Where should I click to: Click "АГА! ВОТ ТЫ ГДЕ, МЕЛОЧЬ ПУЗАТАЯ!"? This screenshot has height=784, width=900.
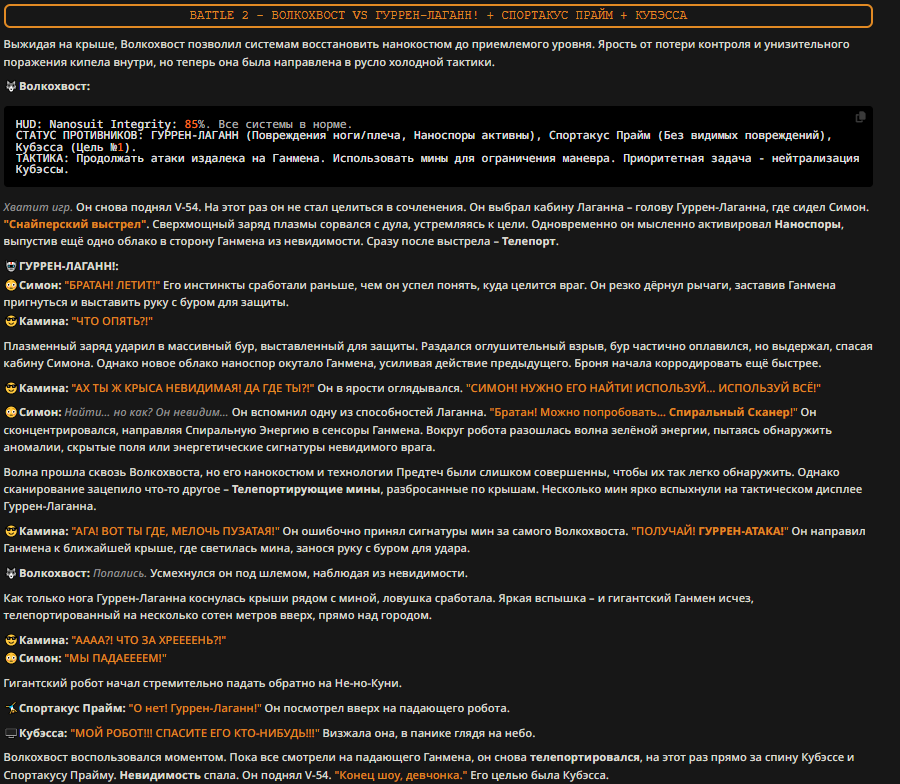click(175, 531)
